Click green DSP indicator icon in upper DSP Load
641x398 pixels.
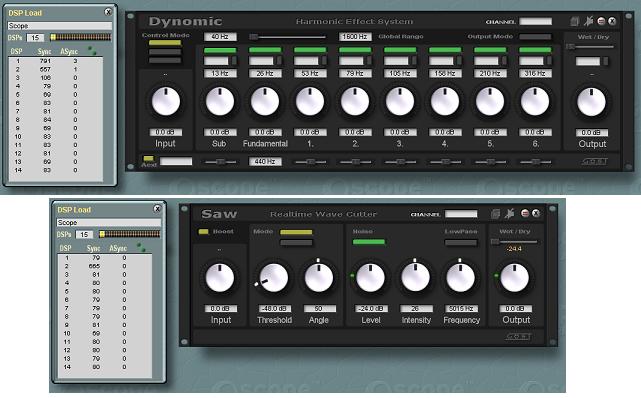(92, 51)
